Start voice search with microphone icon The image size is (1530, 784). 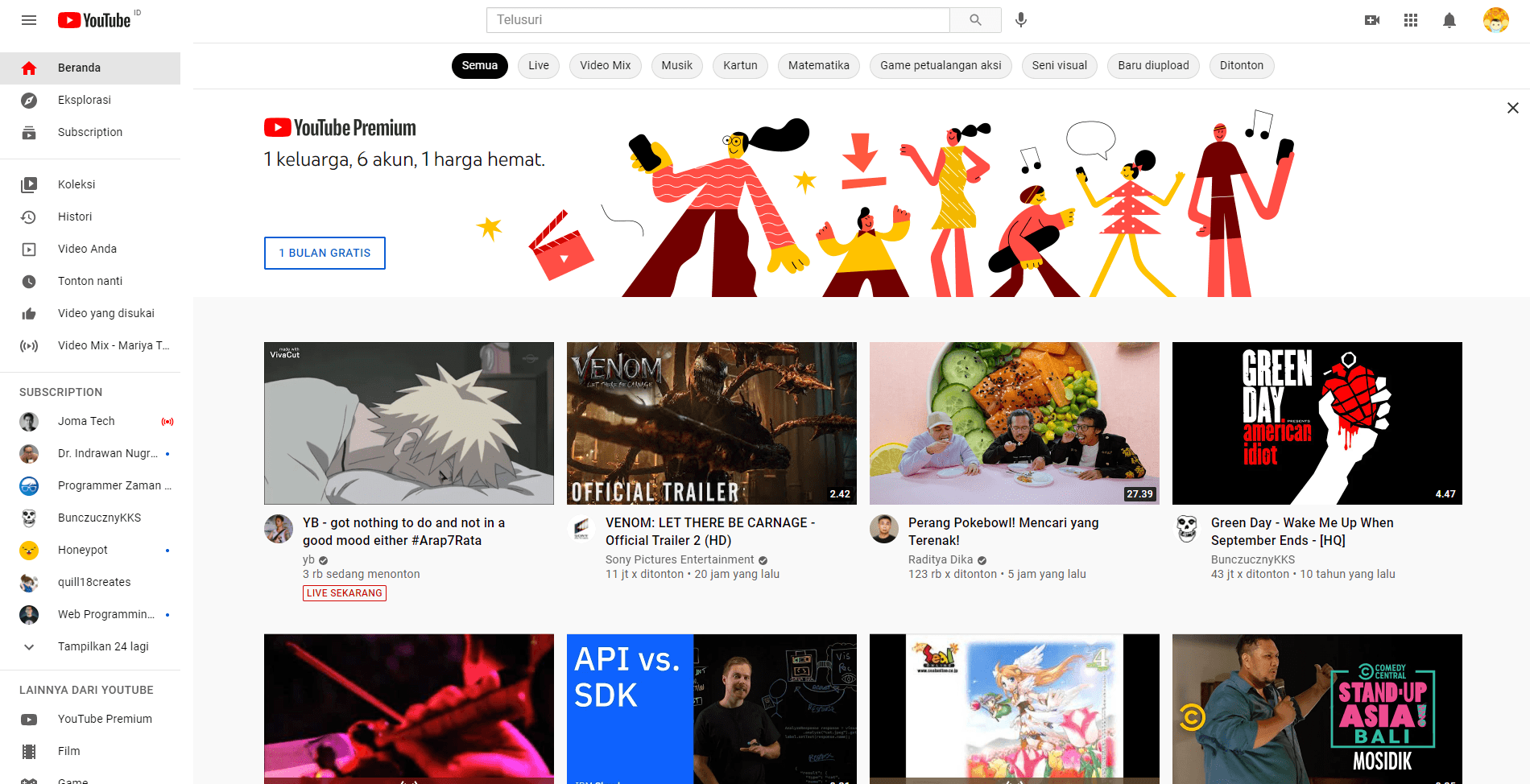pos(1021,20)
